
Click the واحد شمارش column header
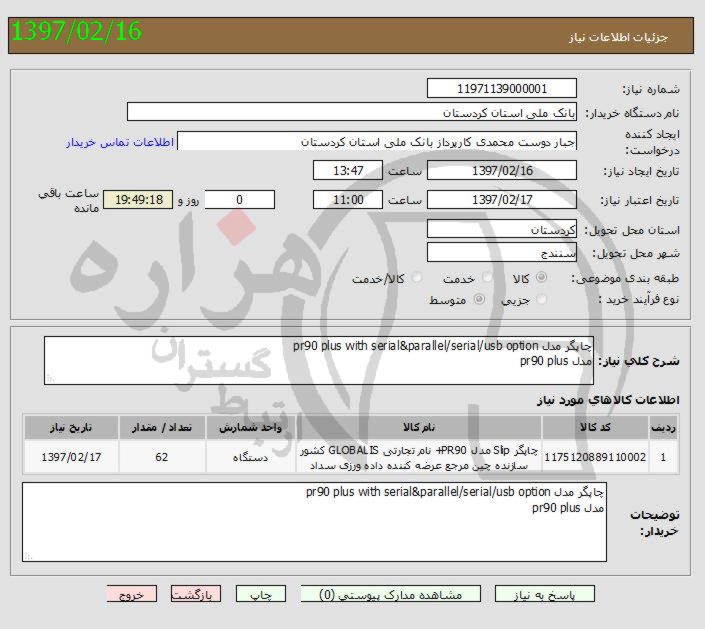(x=250, y=427)
